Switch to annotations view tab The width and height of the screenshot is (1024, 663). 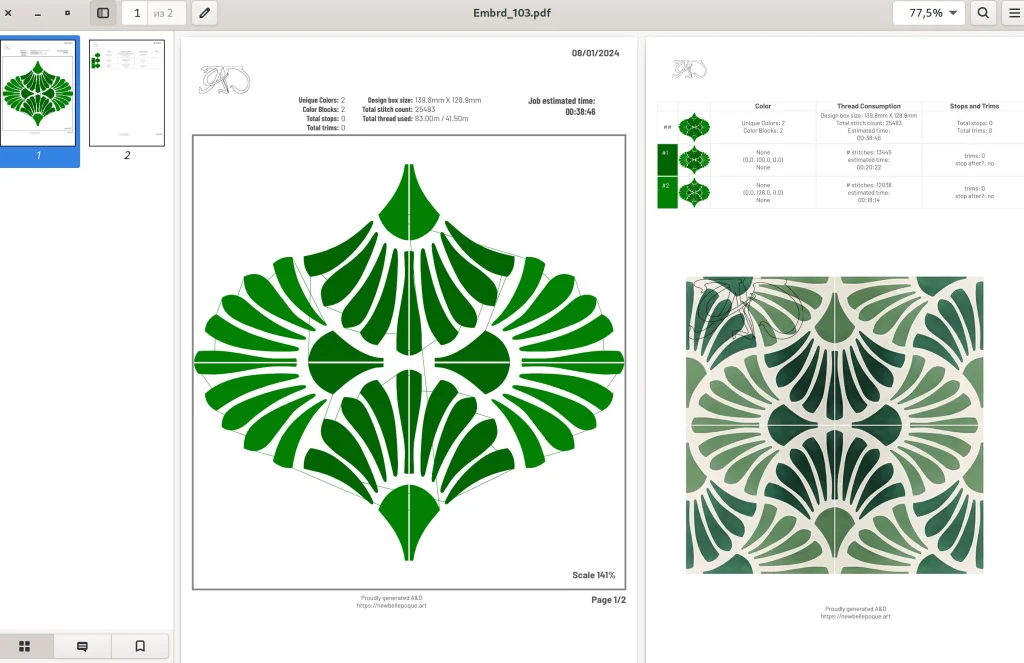click(82, 646)
